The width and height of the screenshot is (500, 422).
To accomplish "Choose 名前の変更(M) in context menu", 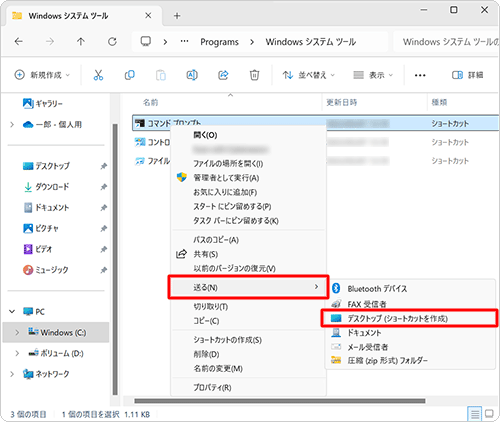I will (x=248, y=369).
